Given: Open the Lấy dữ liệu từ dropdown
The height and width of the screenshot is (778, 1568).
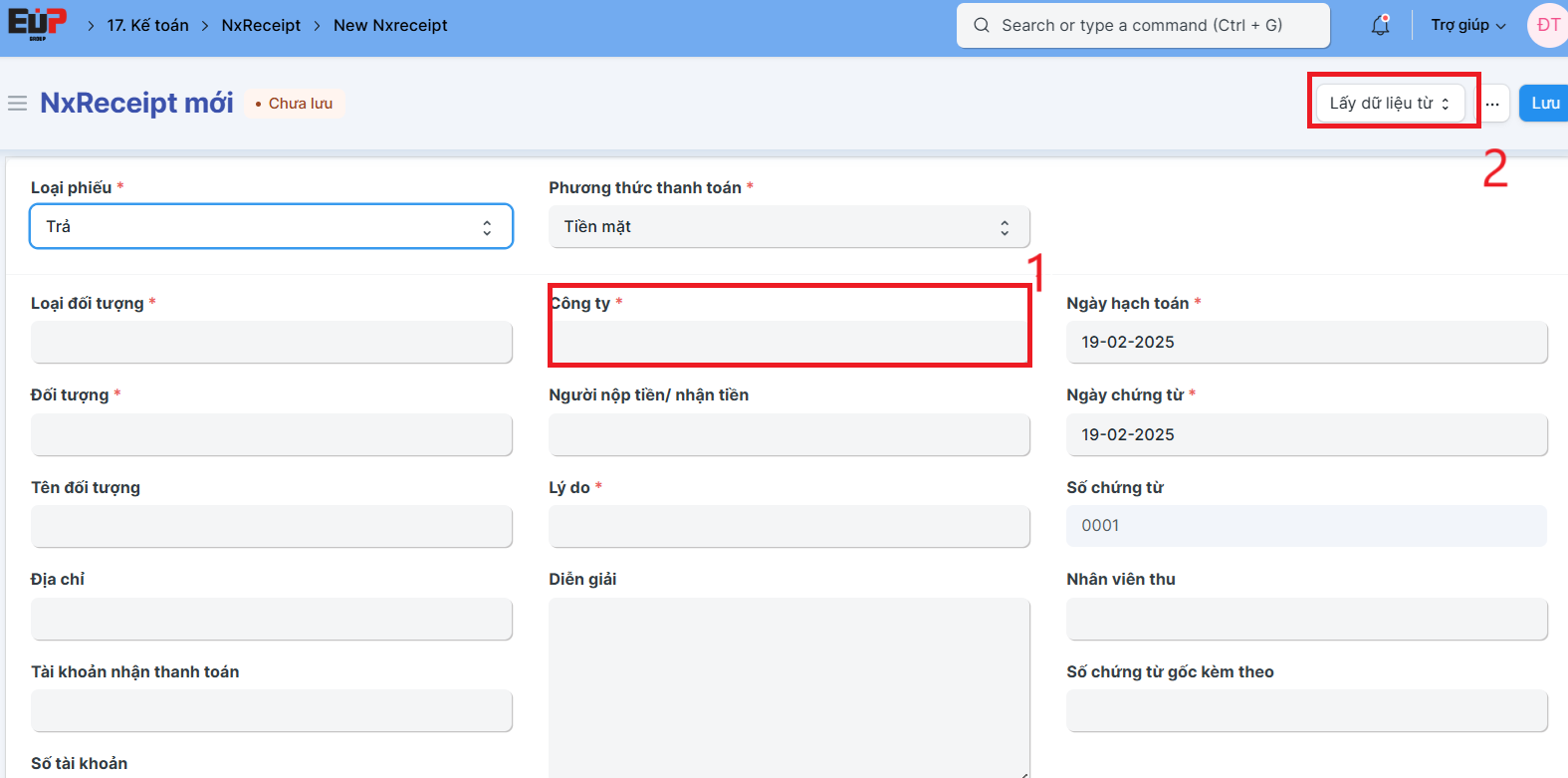Looking at the screenshot, I should coord(1389,104).
